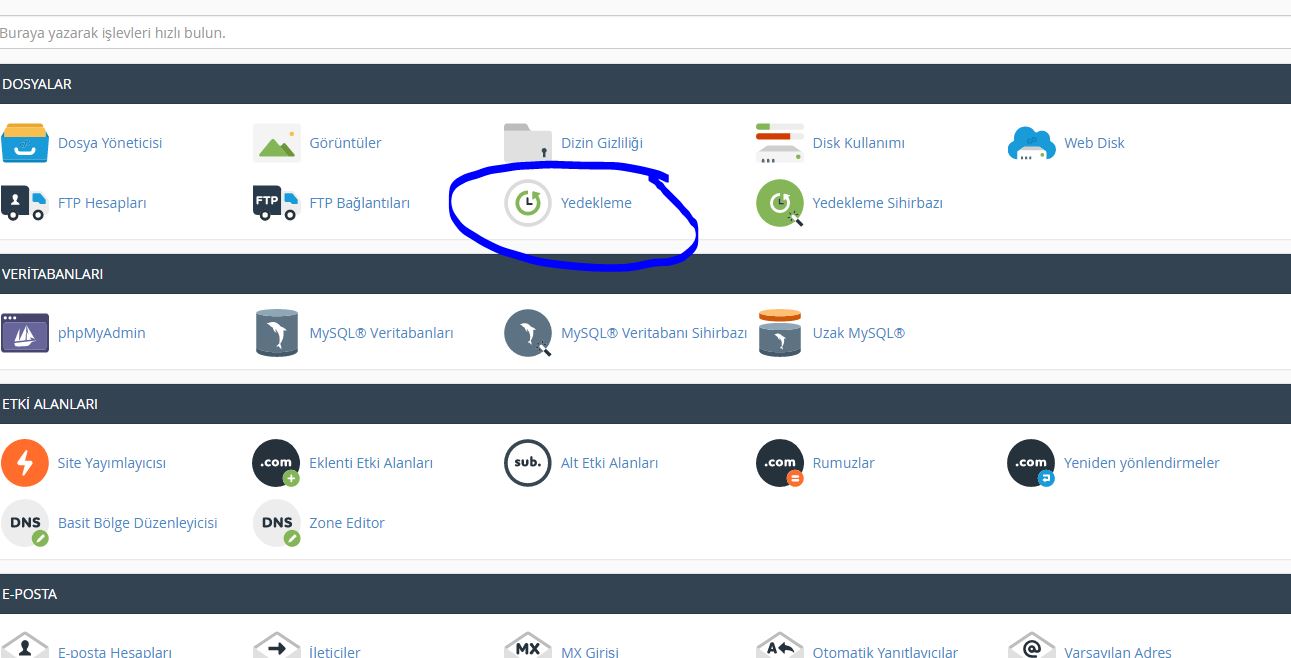Open the Dosya Yöneticisi file manager icon
Image resolution: width=1291 pixels, height=658 pixels.
coord(25,143)
